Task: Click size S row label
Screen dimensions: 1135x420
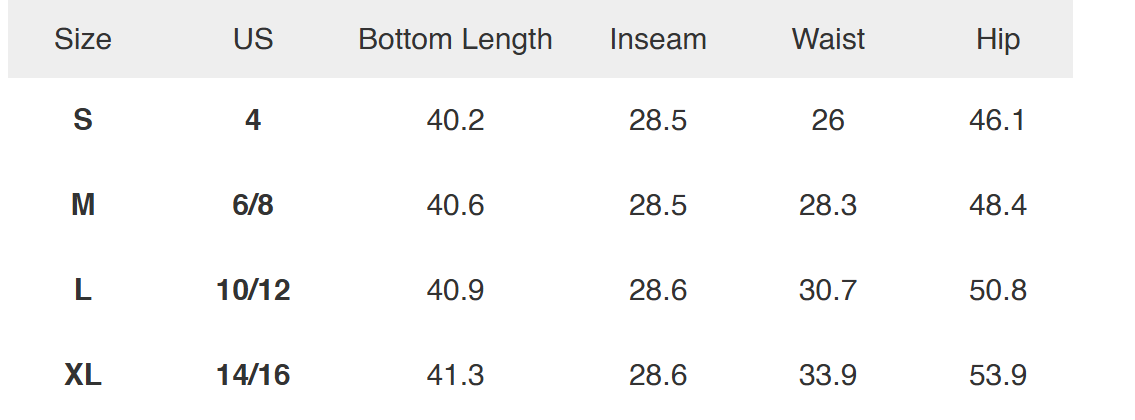Action: (83, 121)
